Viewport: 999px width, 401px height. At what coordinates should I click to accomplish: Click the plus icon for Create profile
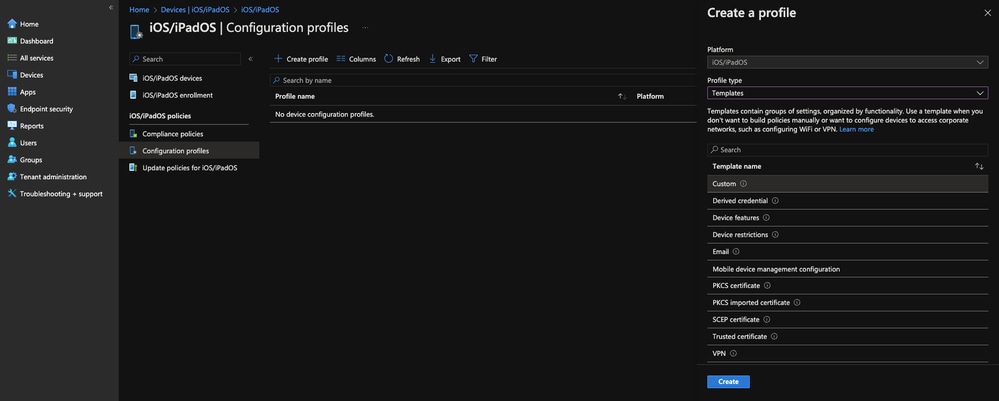click(x=278, y=59)
